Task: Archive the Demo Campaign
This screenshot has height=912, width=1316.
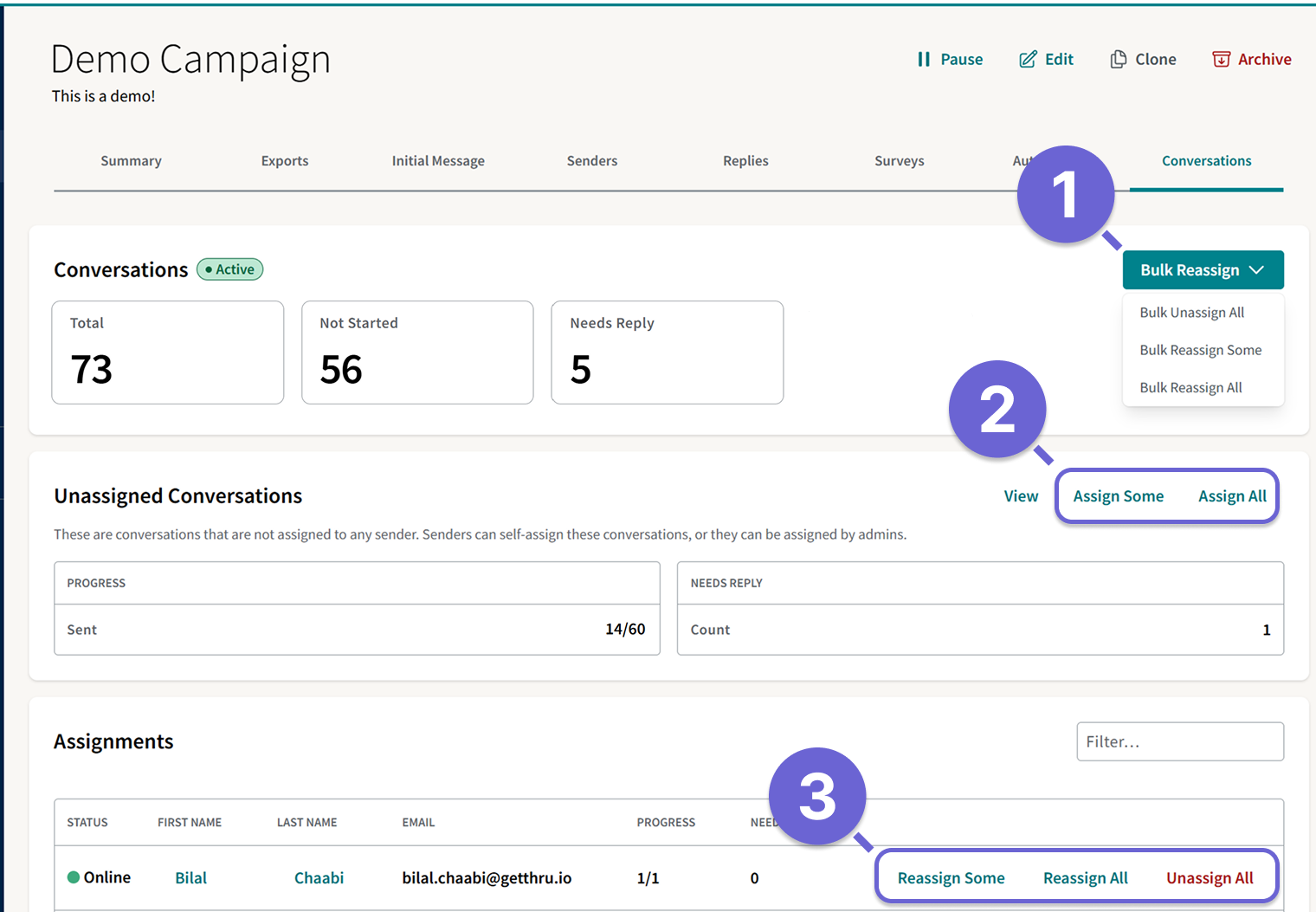Action: tap(1252, 59)
